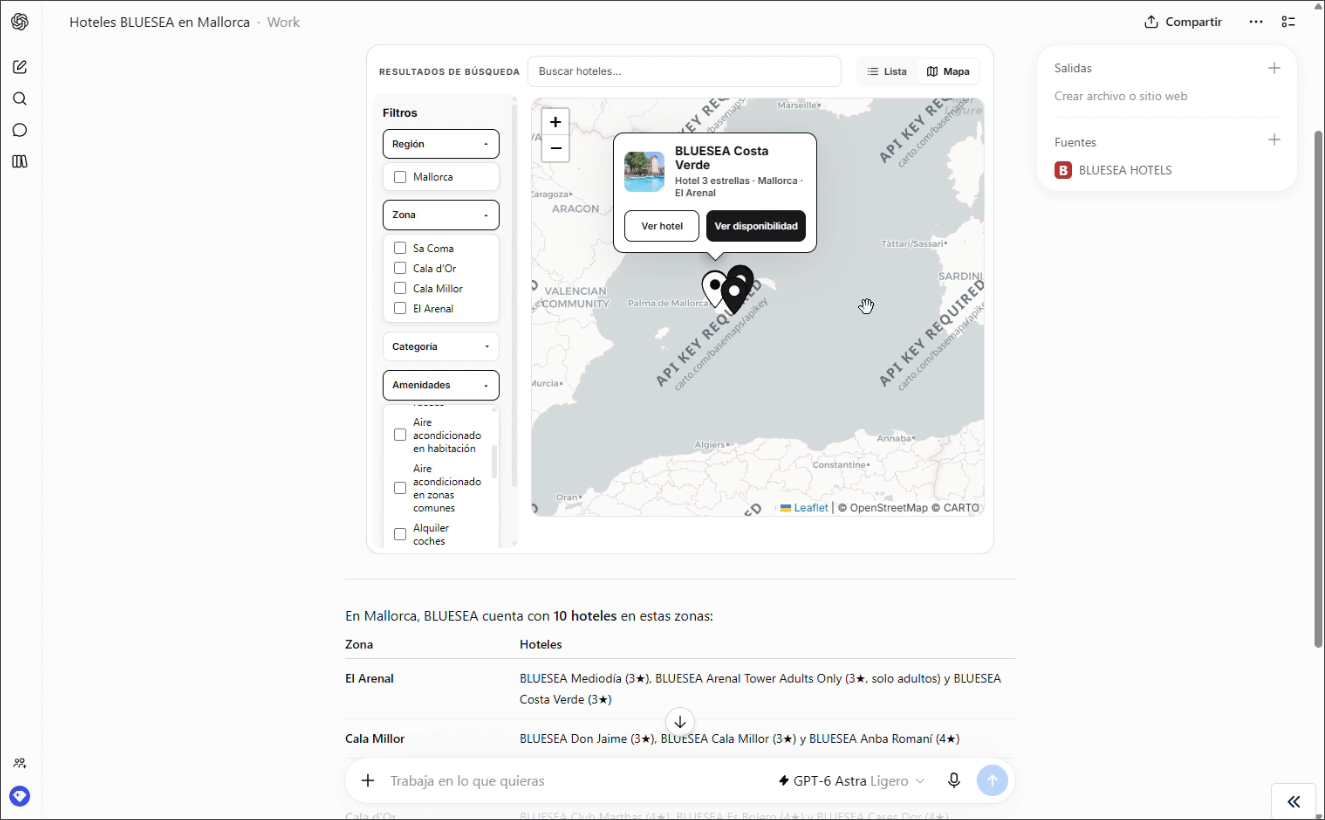Open the Leaflet attribution link
Image resolution: width=1325 pixels, height=820 pixels.
[x=805, y=508]
